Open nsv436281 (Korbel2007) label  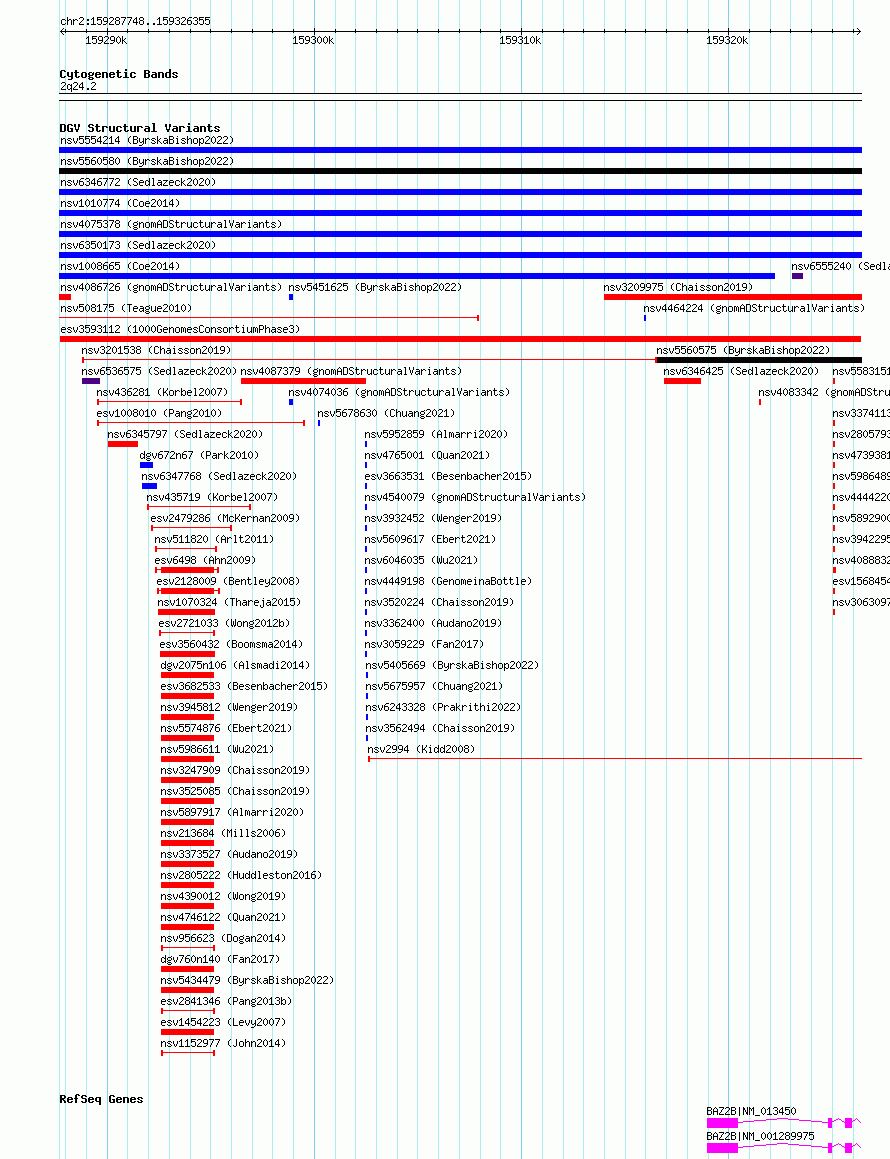[162, 392]
